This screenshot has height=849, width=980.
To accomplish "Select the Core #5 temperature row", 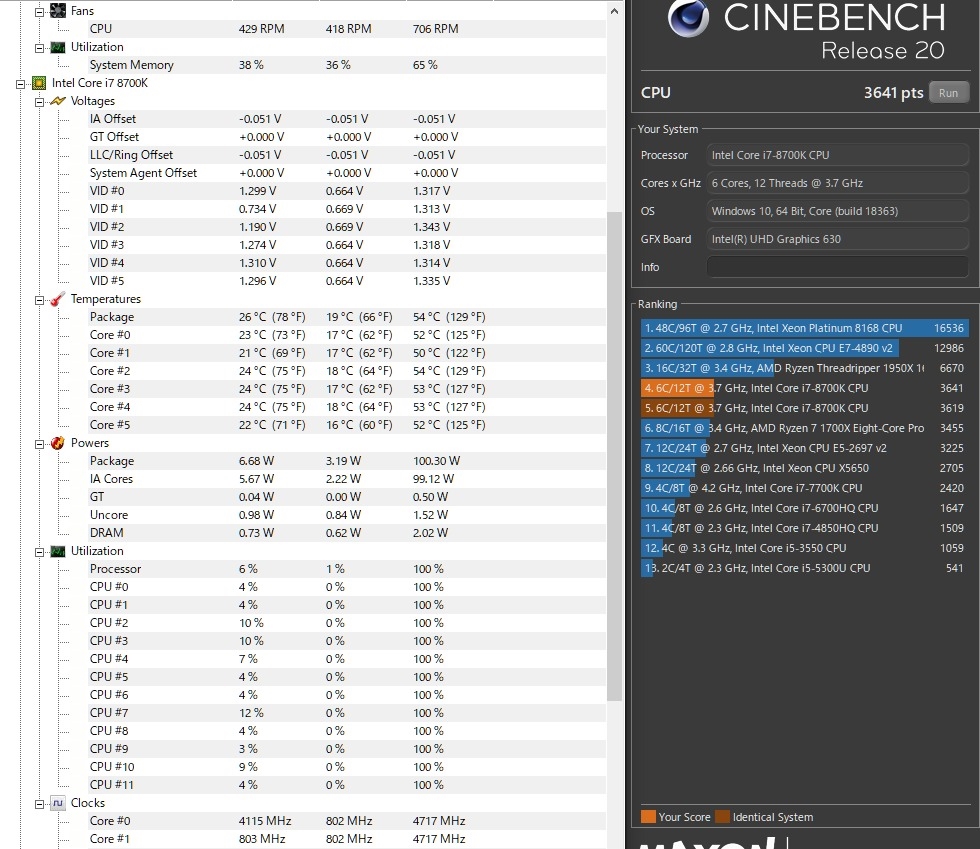I will [x=348, y=425].
